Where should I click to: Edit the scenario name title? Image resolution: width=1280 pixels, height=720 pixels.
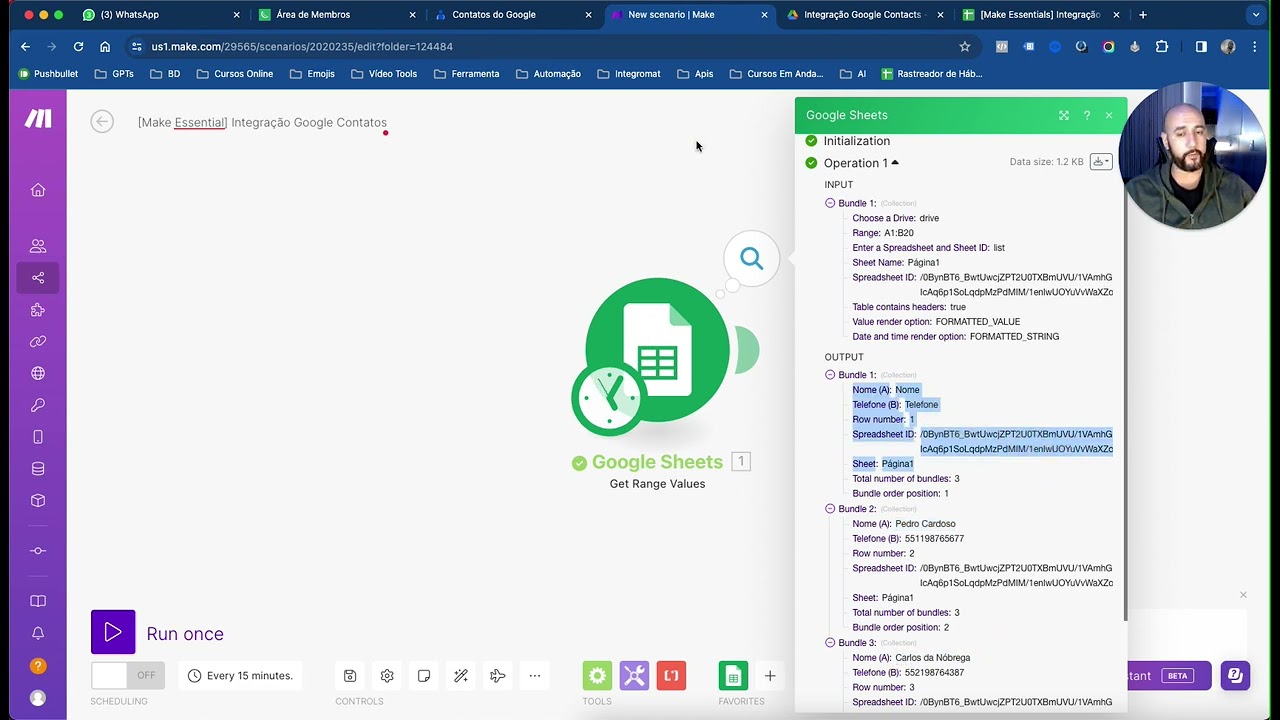pyautogui.click(x=262, y=122)
